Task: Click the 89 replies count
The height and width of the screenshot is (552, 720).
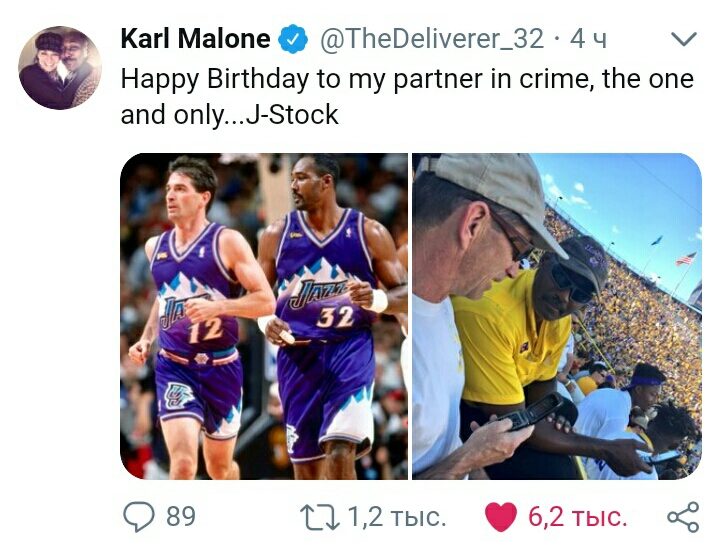Action: [181, 517]
